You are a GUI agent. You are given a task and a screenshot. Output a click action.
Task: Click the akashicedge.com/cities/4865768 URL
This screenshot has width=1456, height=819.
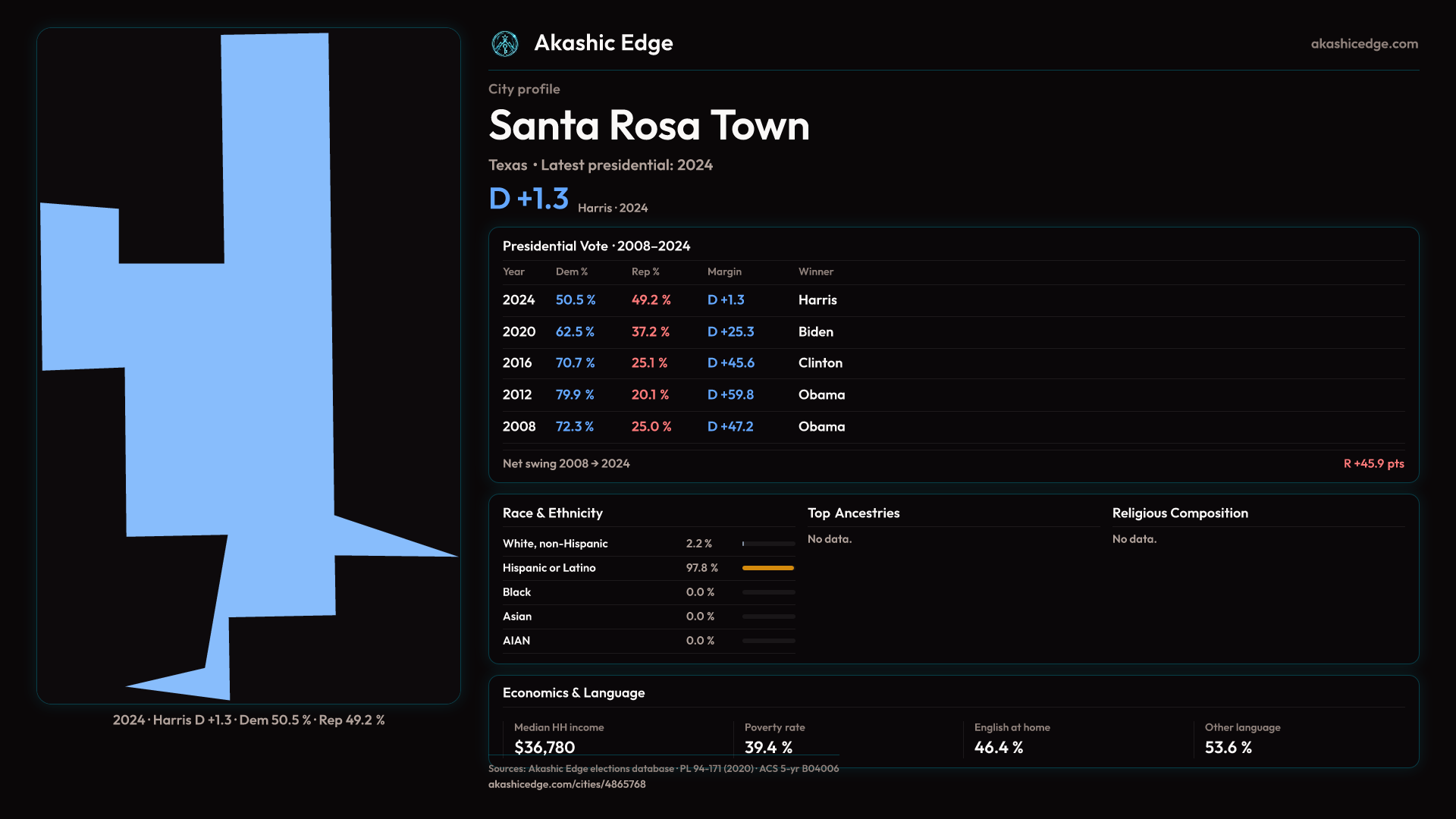tap(566, 784)
